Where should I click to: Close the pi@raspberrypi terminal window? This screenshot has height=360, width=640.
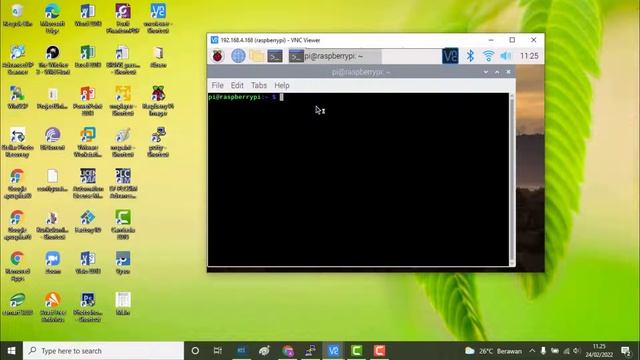click(x=508, y=72)
